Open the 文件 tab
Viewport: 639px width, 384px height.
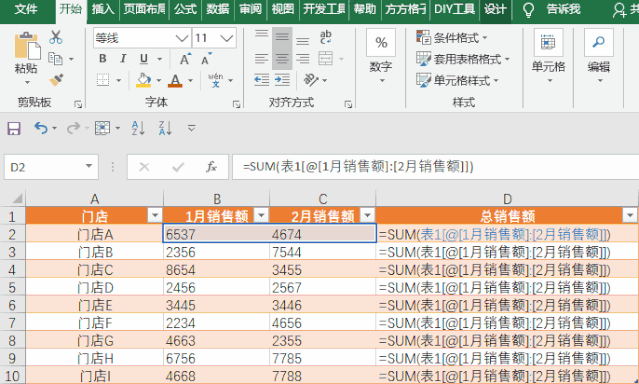point(26,9)
